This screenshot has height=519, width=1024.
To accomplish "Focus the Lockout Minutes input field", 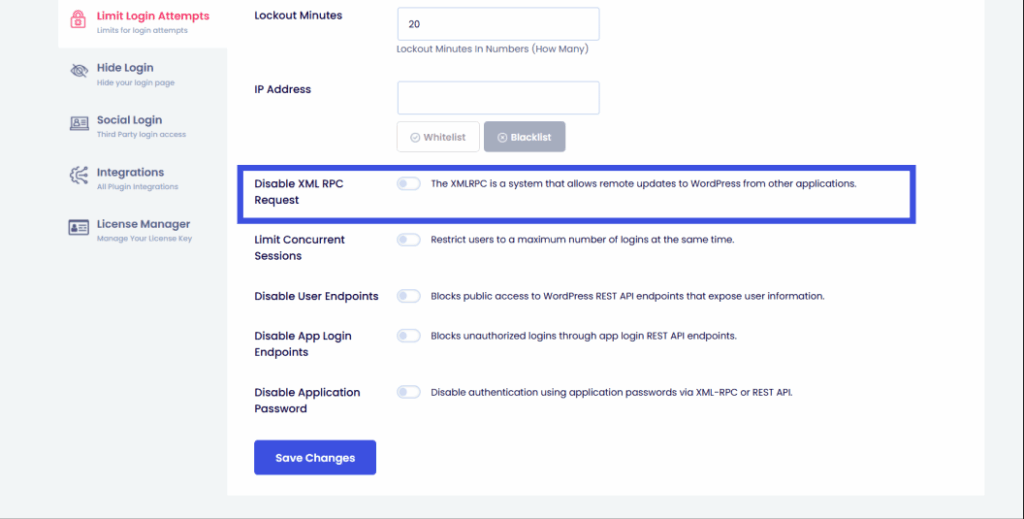I will (498, 24).
